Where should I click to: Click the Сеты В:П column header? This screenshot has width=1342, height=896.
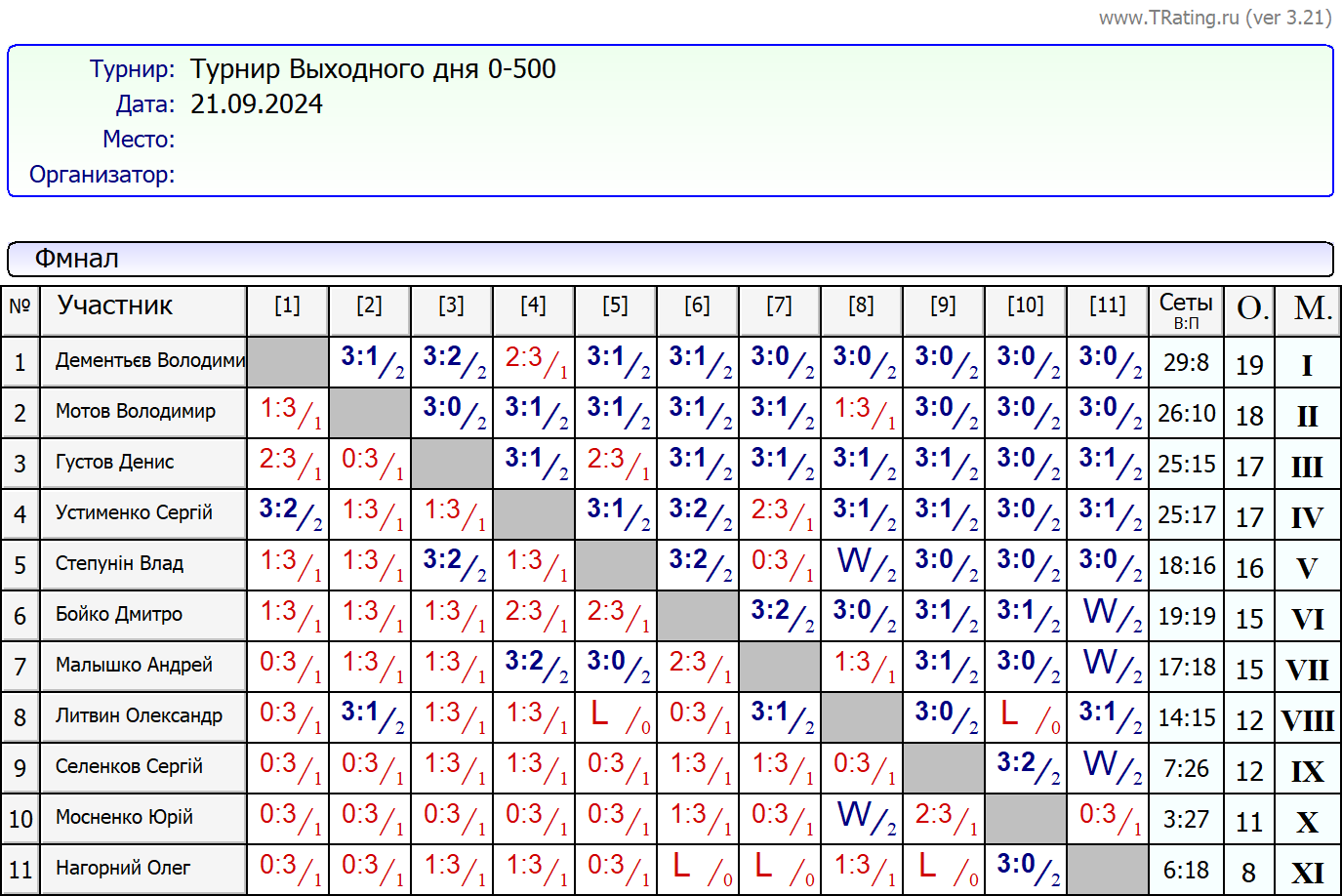1186,310
